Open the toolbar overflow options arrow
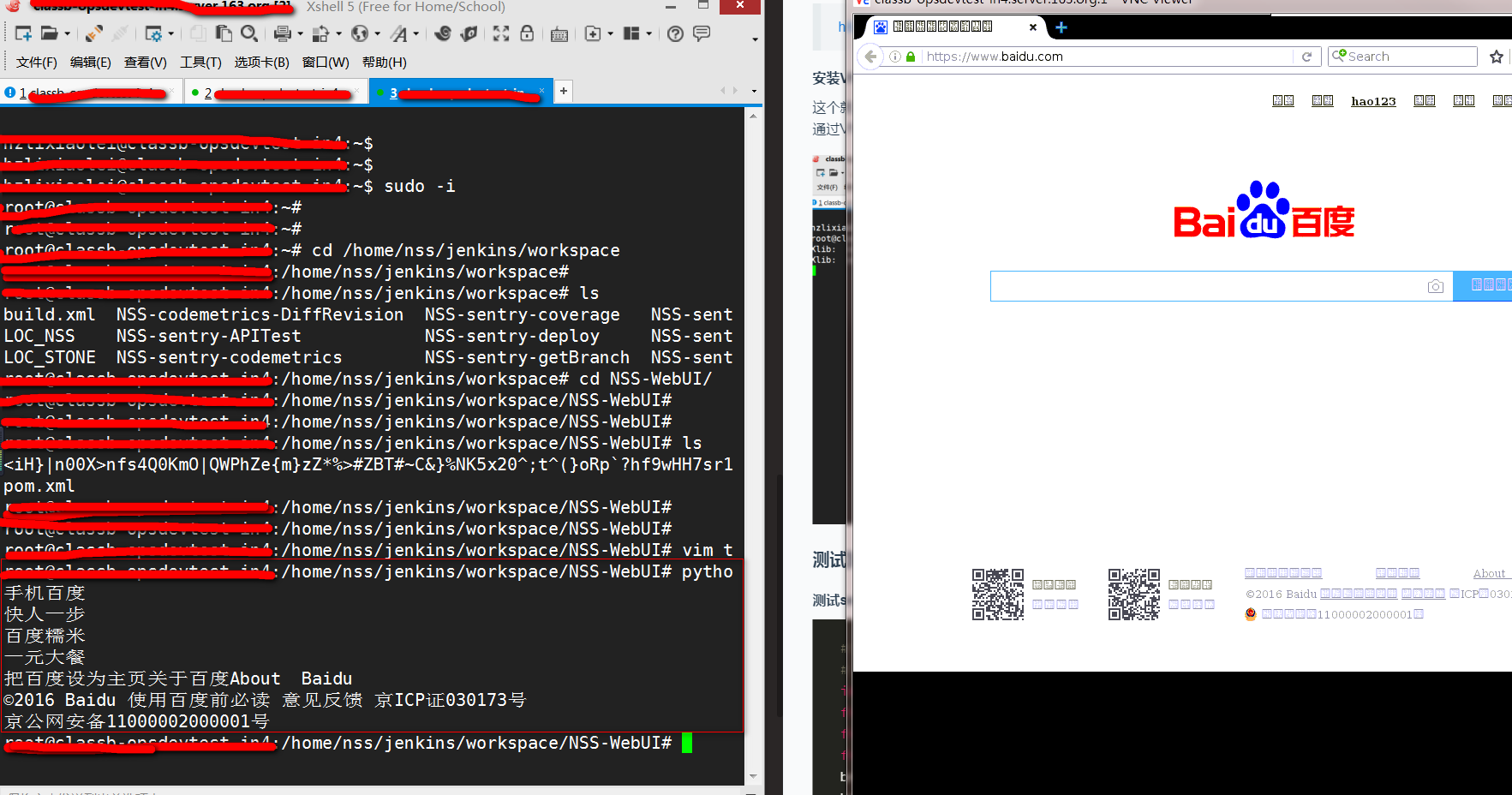Screen dimensions: 1512x795 (x=755, y=39)
